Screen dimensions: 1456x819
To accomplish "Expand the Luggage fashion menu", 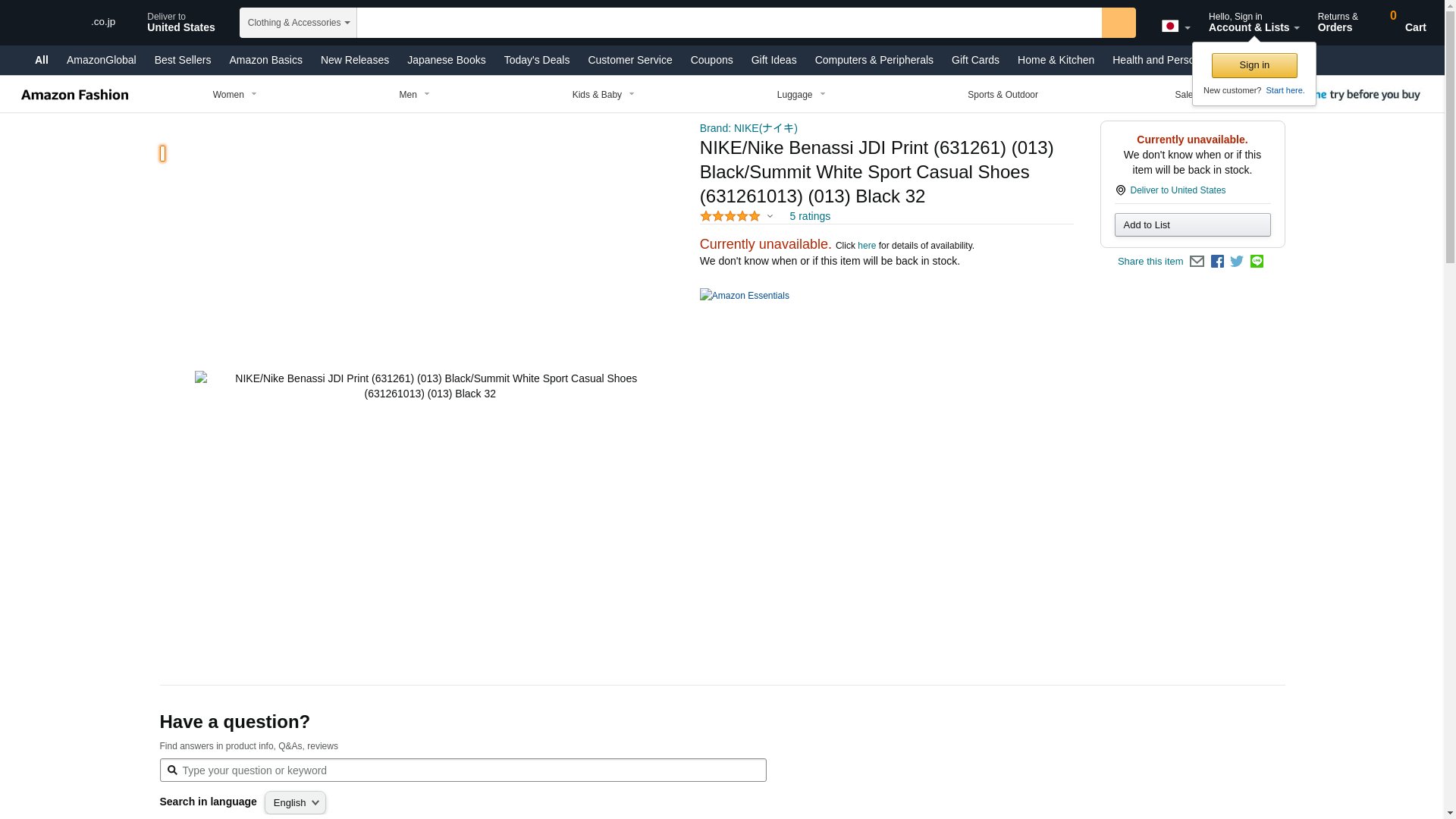I will 801,95.
